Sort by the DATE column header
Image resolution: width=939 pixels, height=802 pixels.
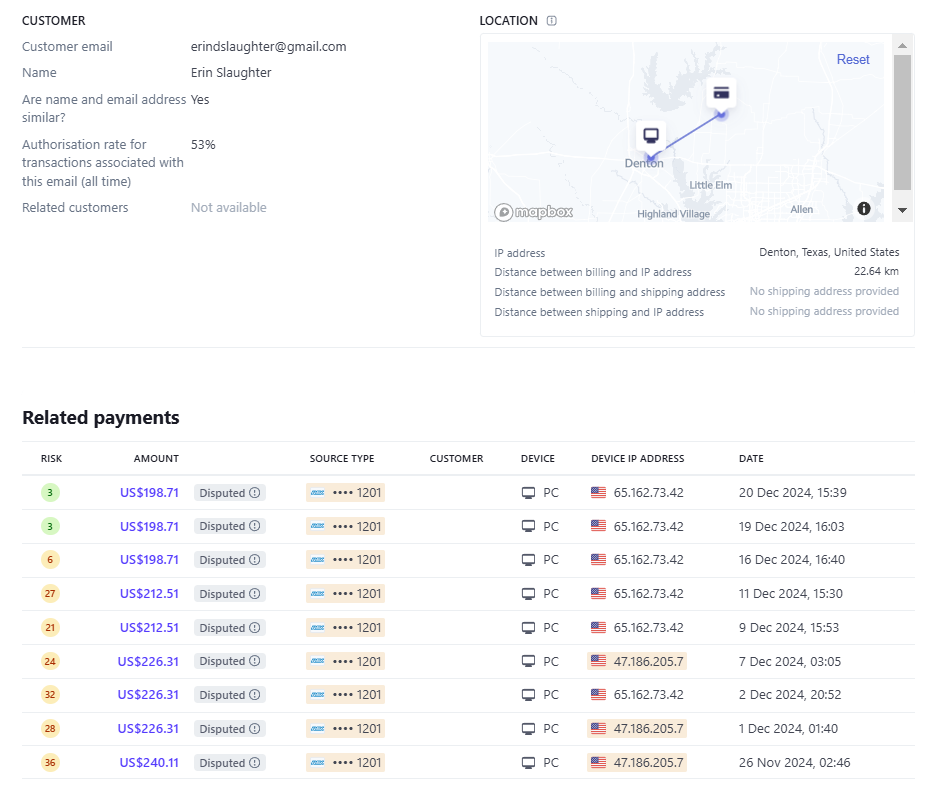750,459
